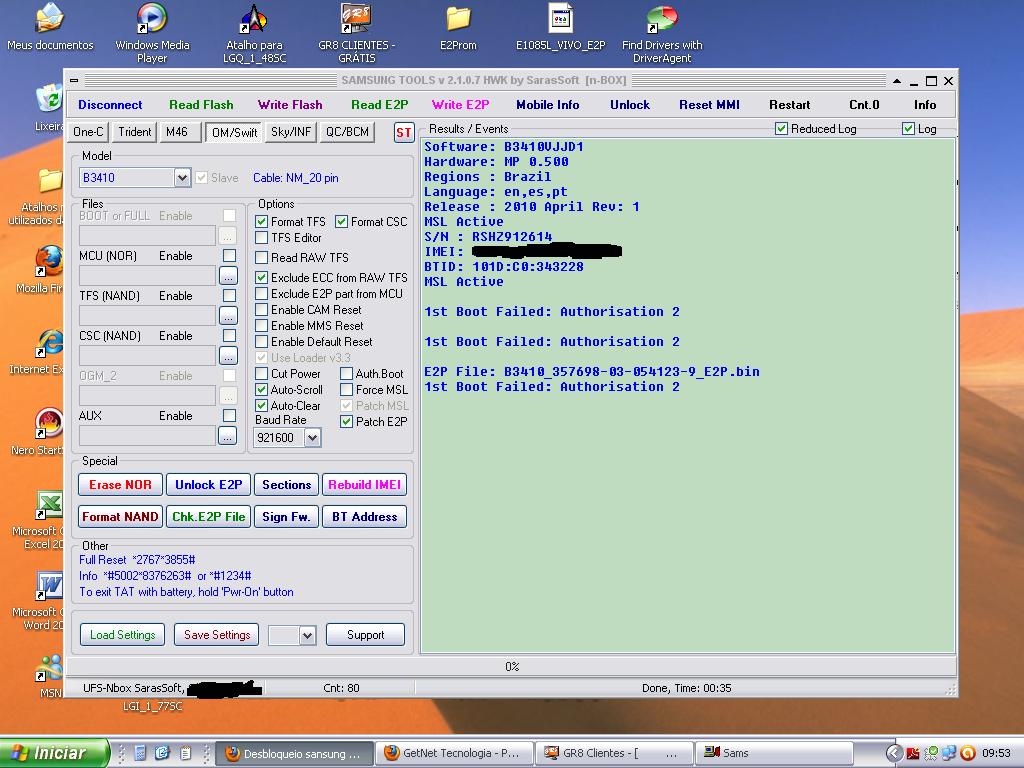This screenshot has width=1024, height=768.
Task: Switch to GetNet Tecnologia taskbar item
Action: 455,754
